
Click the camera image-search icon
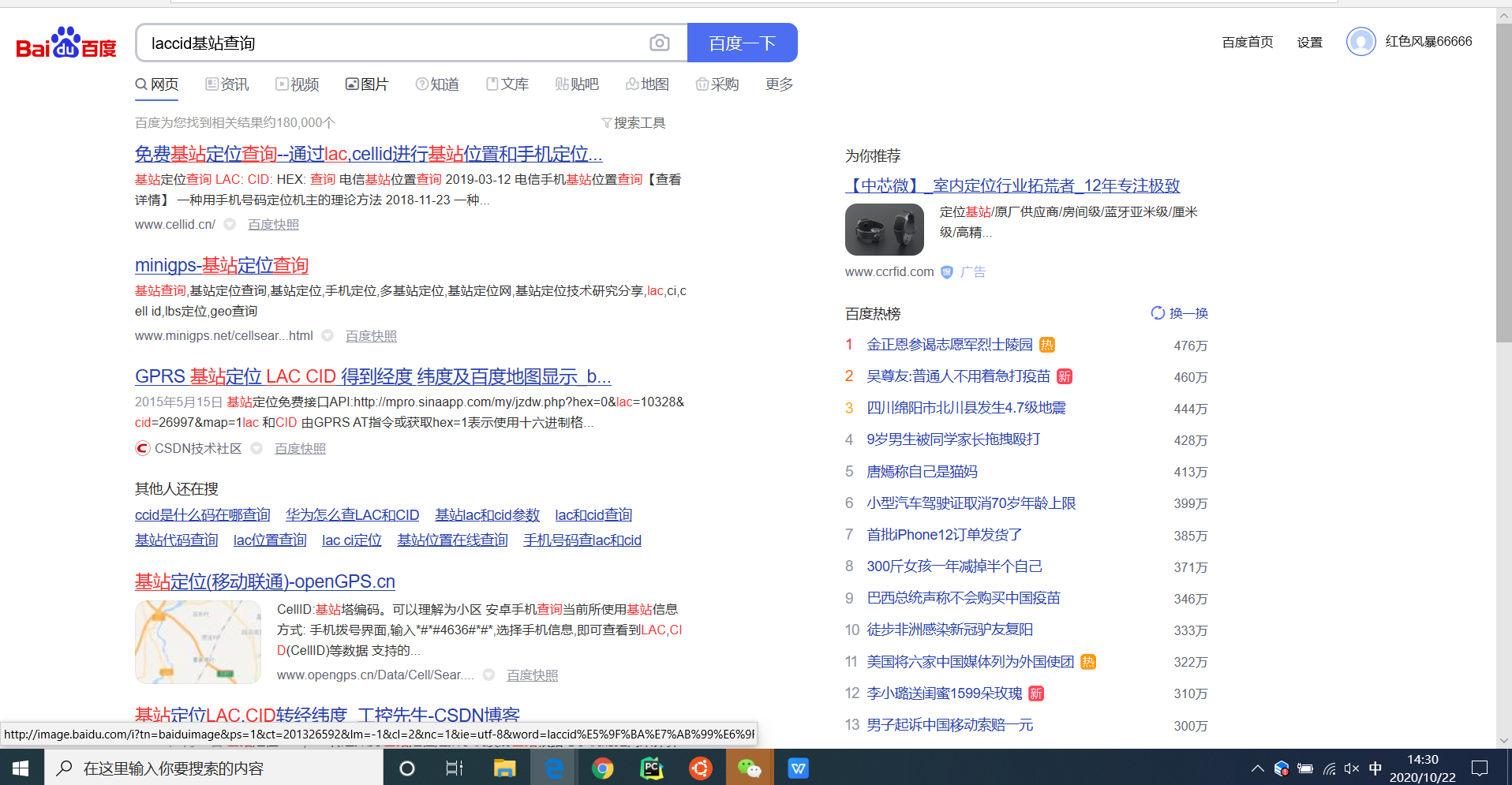660,43
